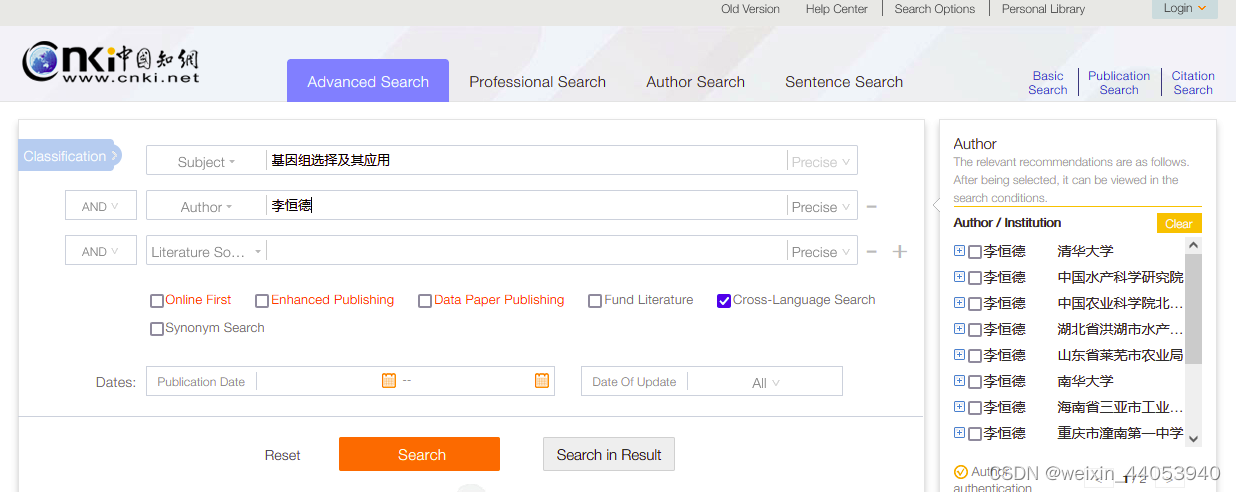Expand 李恒德 重庆市潼南第一中学 plus icon

click(x=960, y=433)
